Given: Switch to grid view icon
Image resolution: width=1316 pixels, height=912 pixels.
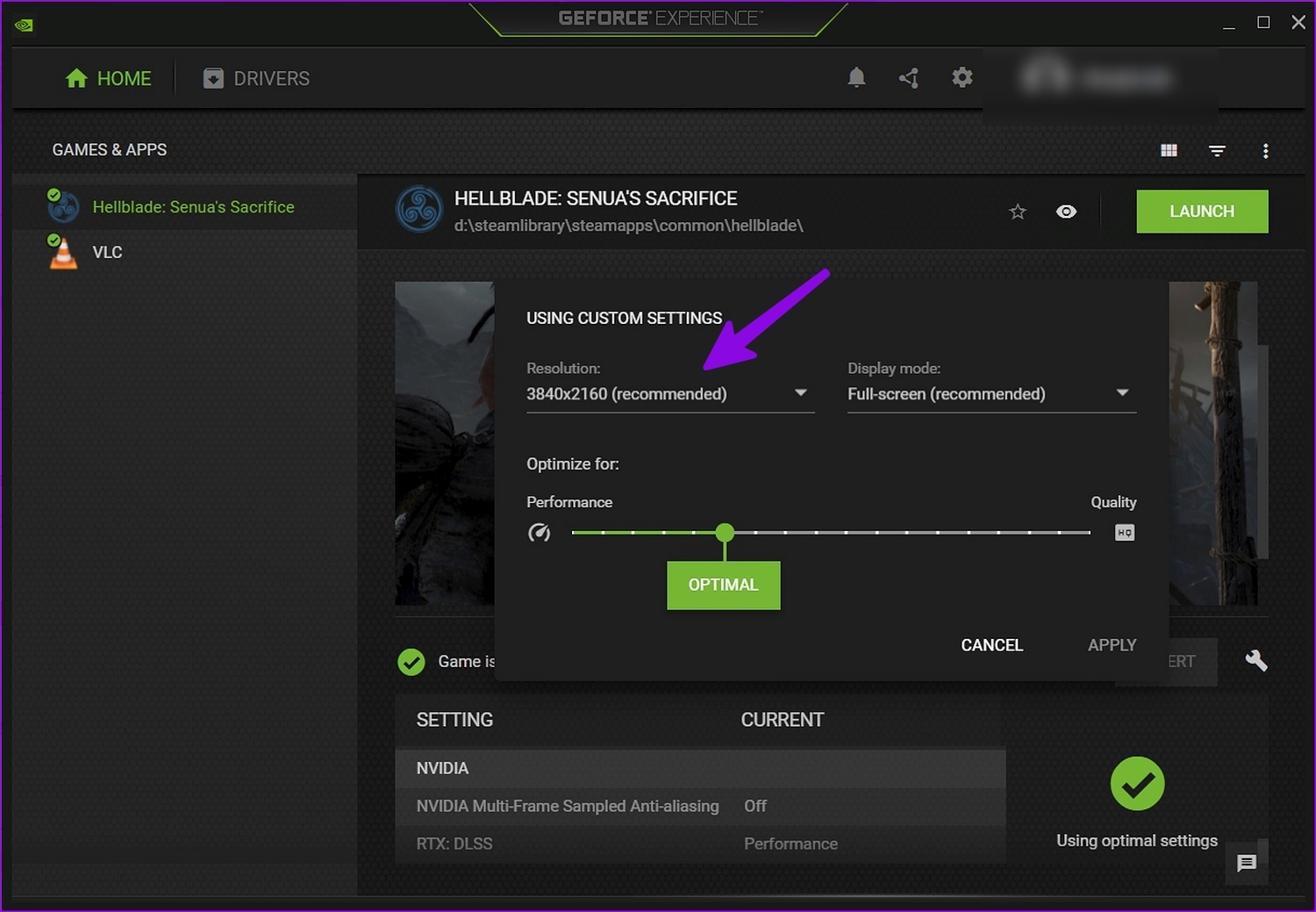Looking at the screenshot, I should (1169, 151).
